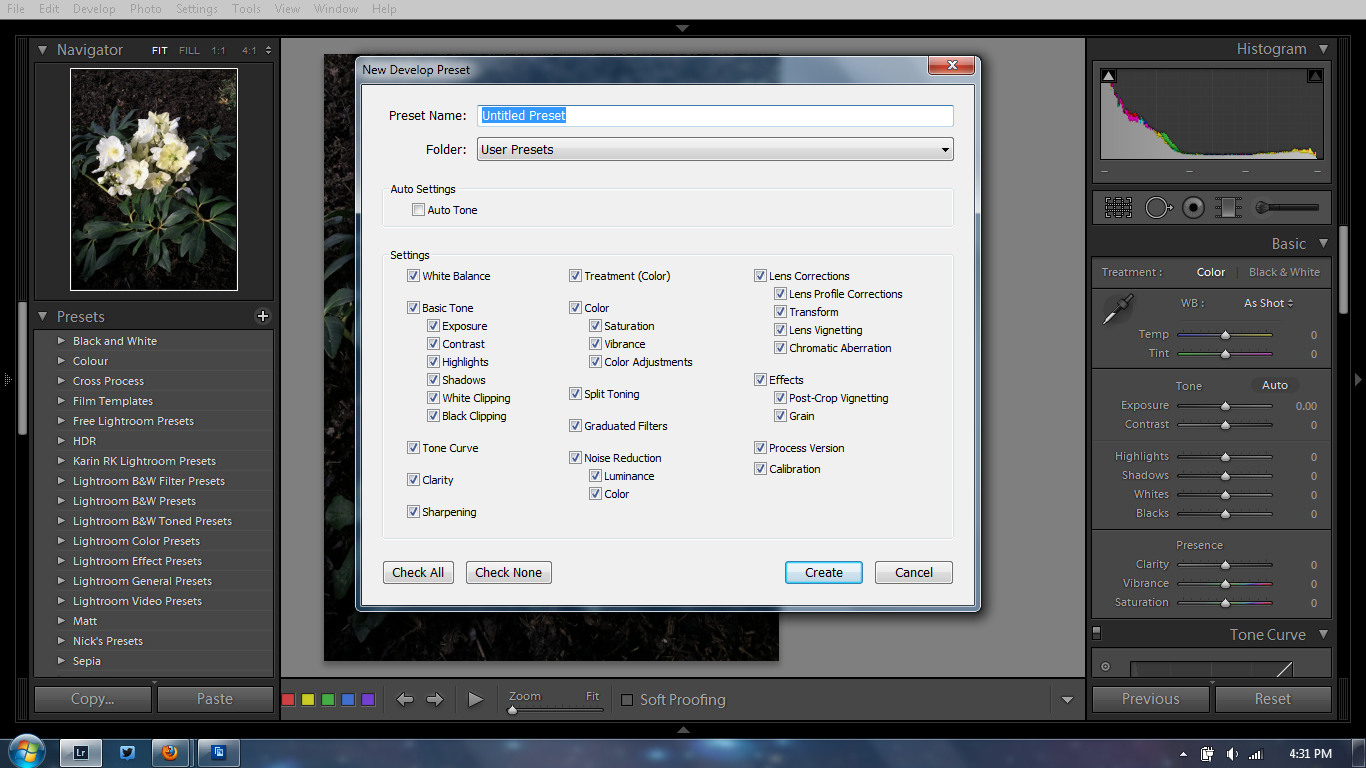Open the Lightroom taskbar icon

click(x=81, y=753)
